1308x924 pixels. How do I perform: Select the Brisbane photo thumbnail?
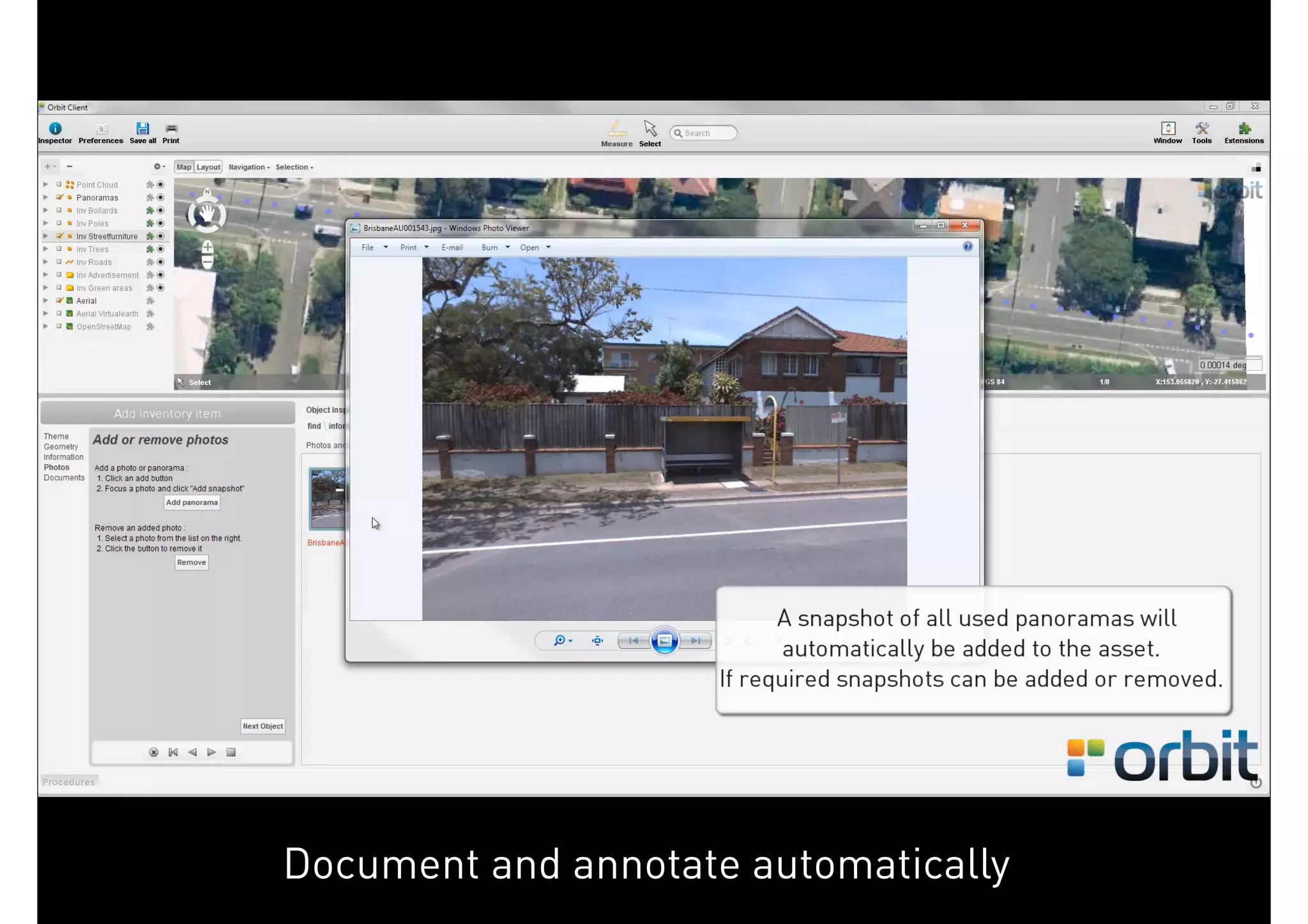coord(328,499)
